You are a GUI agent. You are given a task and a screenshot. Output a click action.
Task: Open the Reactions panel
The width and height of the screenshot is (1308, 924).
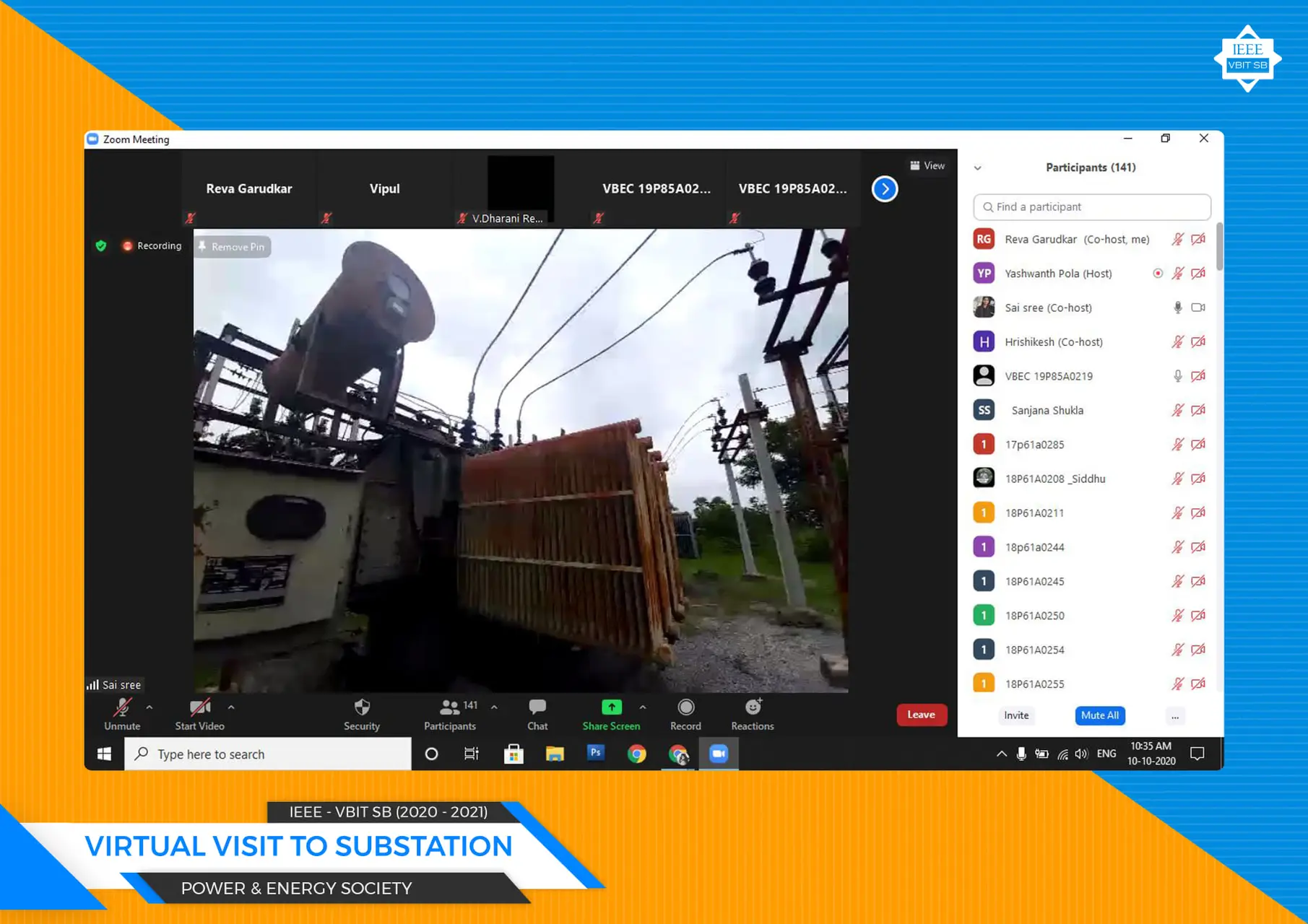coord(751,715)
